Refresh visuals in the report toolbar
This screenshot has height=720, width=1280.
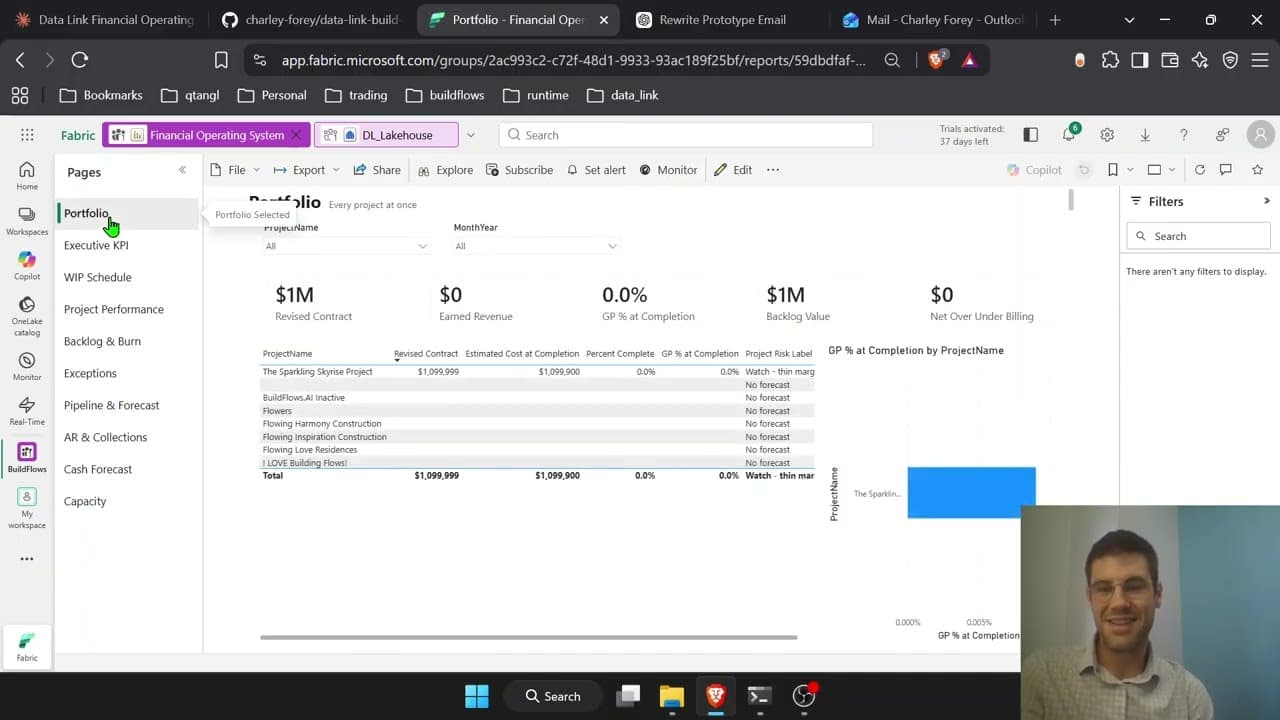tap(1200, 170)
